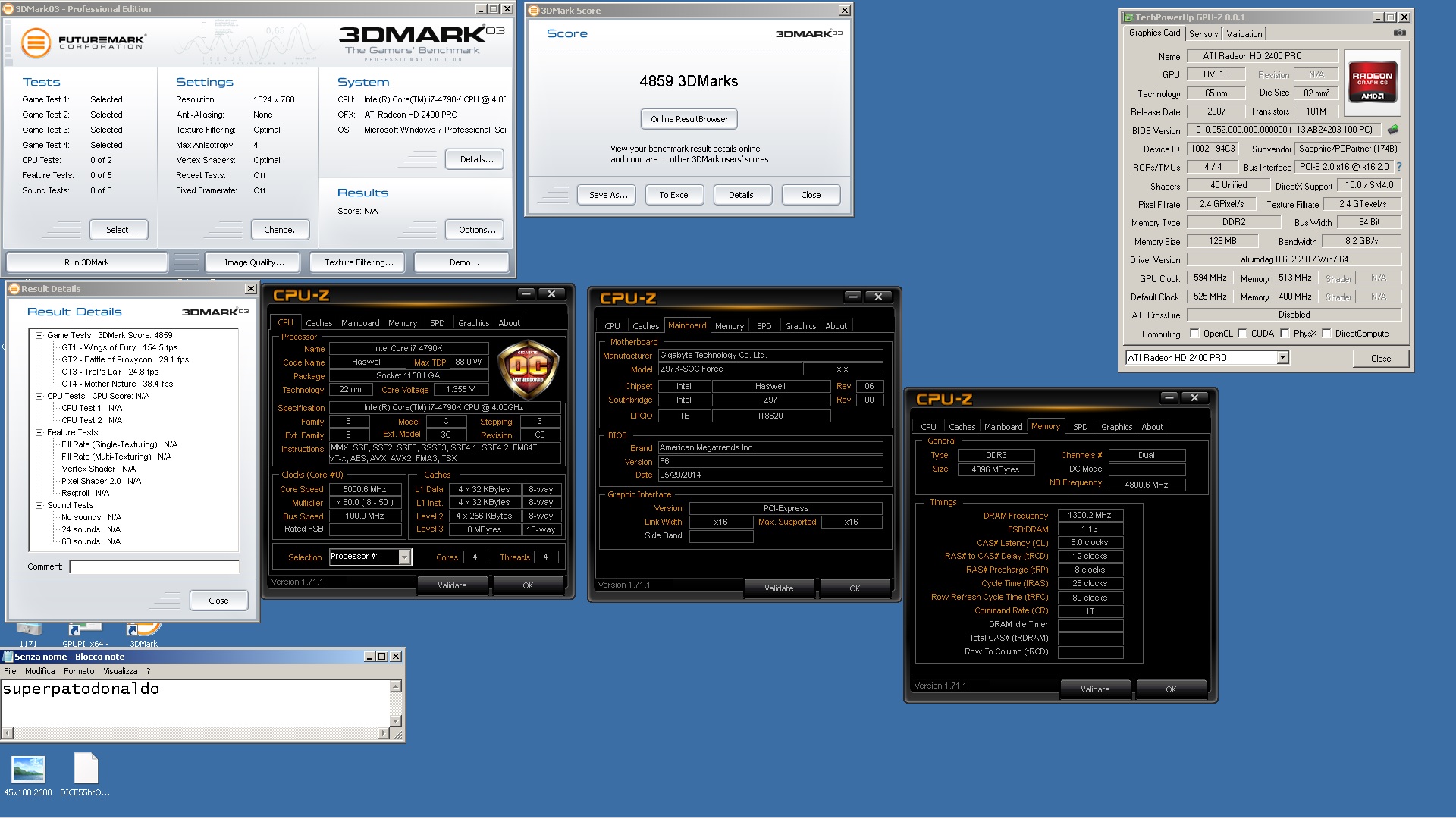
Task: Click the 3DMark03 window title bar icon
Action: [8, 9]
